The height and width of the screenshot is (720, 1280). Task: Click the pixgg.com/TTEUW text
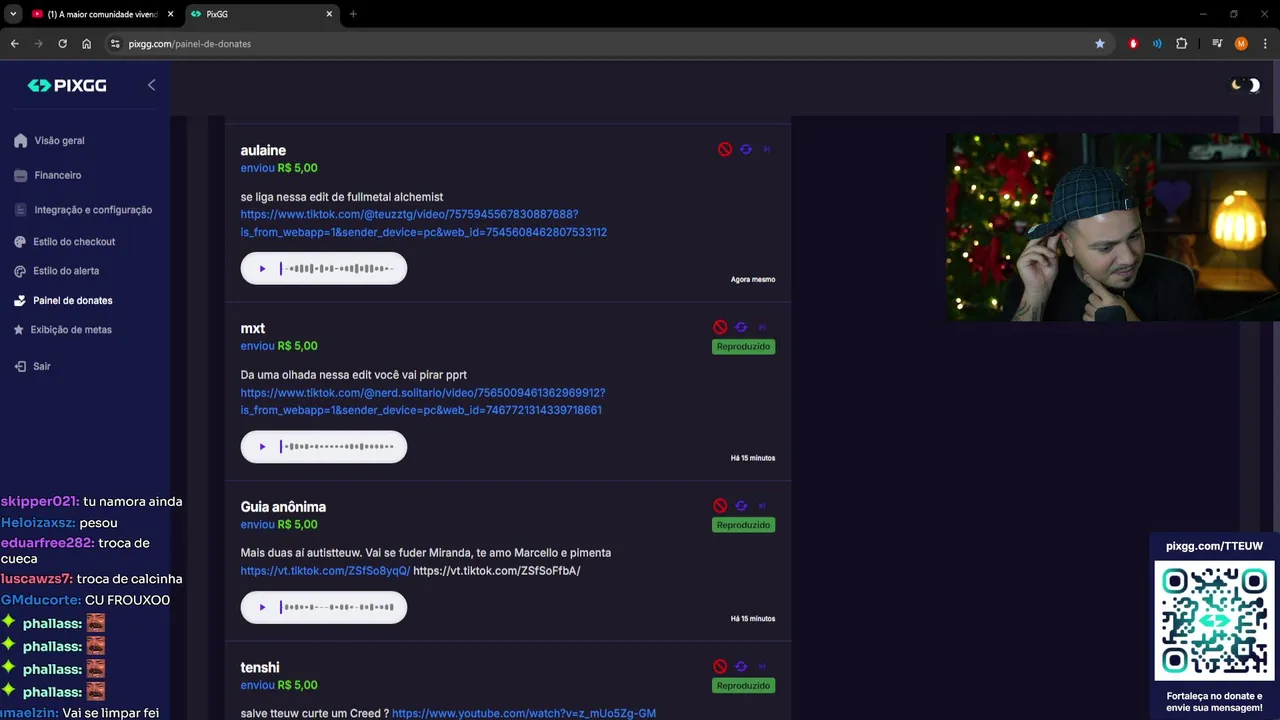click(1214, 546)
